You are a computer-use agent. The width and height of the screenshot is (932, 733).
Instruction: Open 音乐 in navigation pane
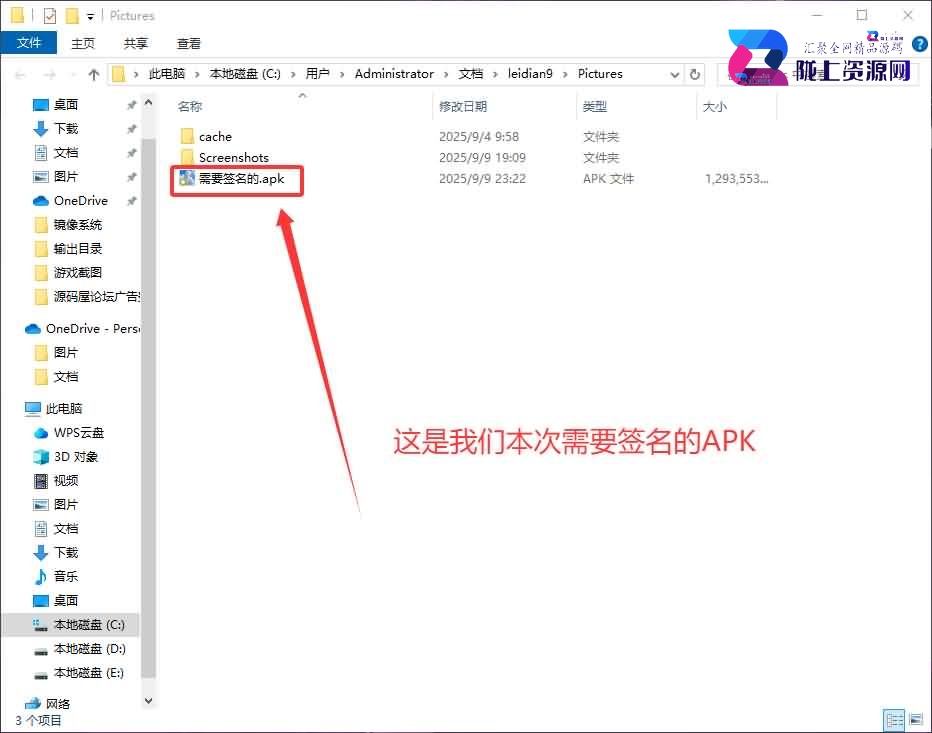click(65, 576)
